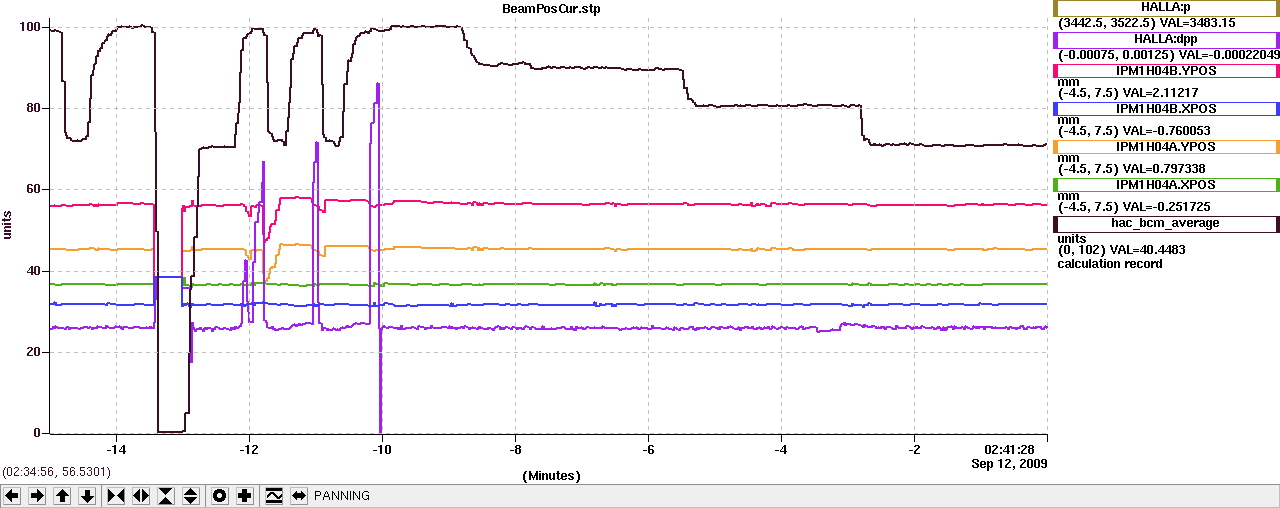Screen dimensions: 1280x508
Task: Pan the plot left with the left arrow
Action: tap(12, 496)
